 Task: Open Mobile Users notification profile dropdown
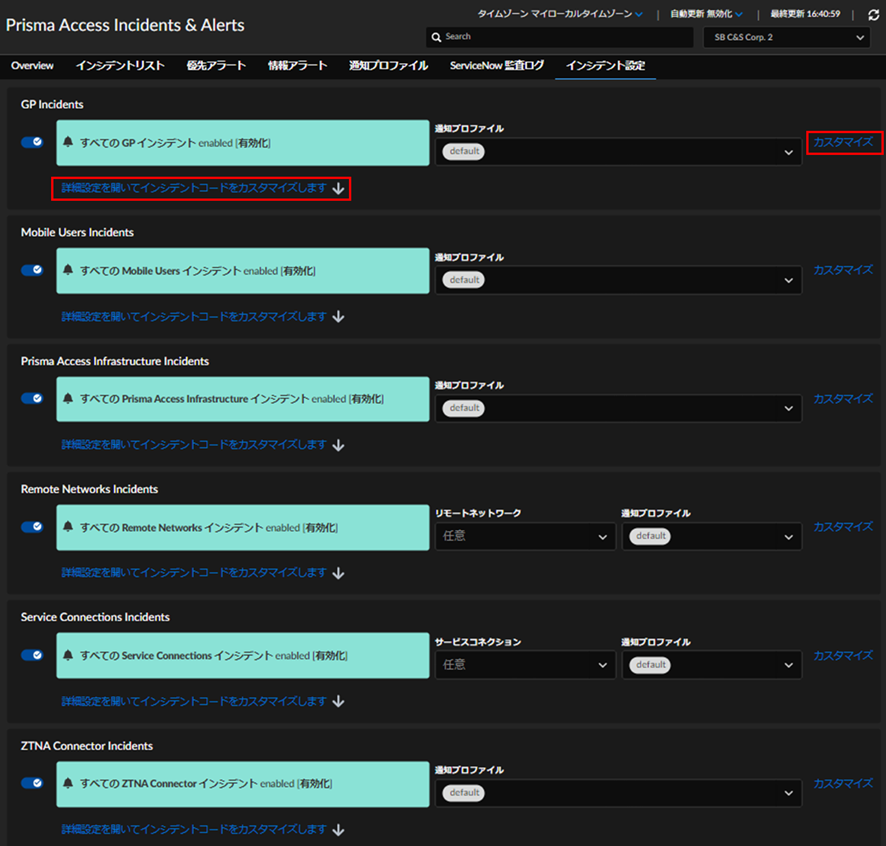[618, 280]
